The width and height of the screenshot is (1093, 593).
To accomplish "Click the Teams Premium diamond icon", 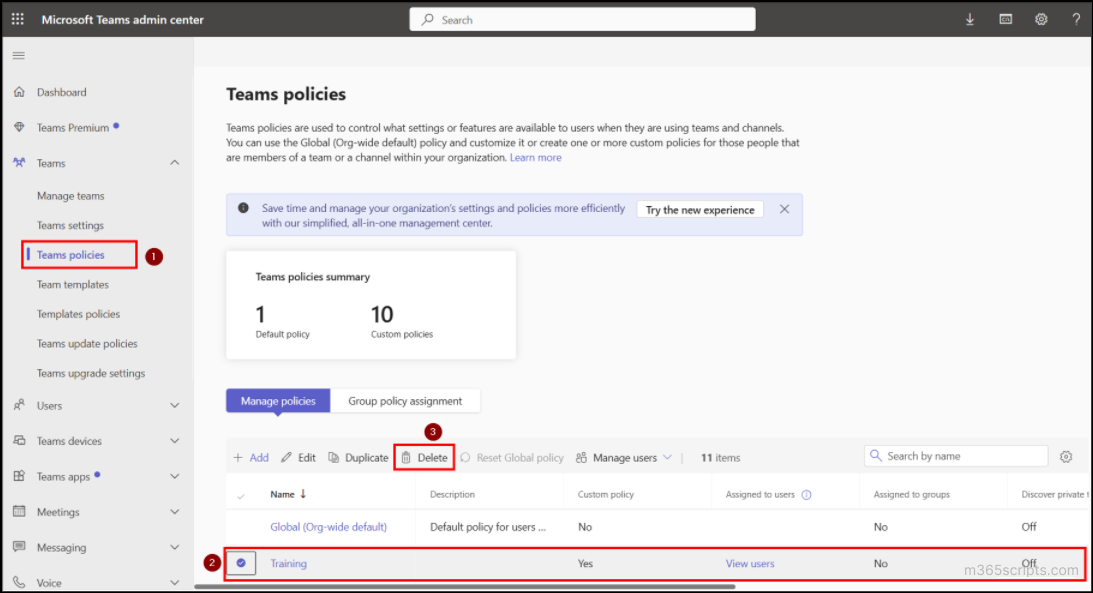I will 19,128.
